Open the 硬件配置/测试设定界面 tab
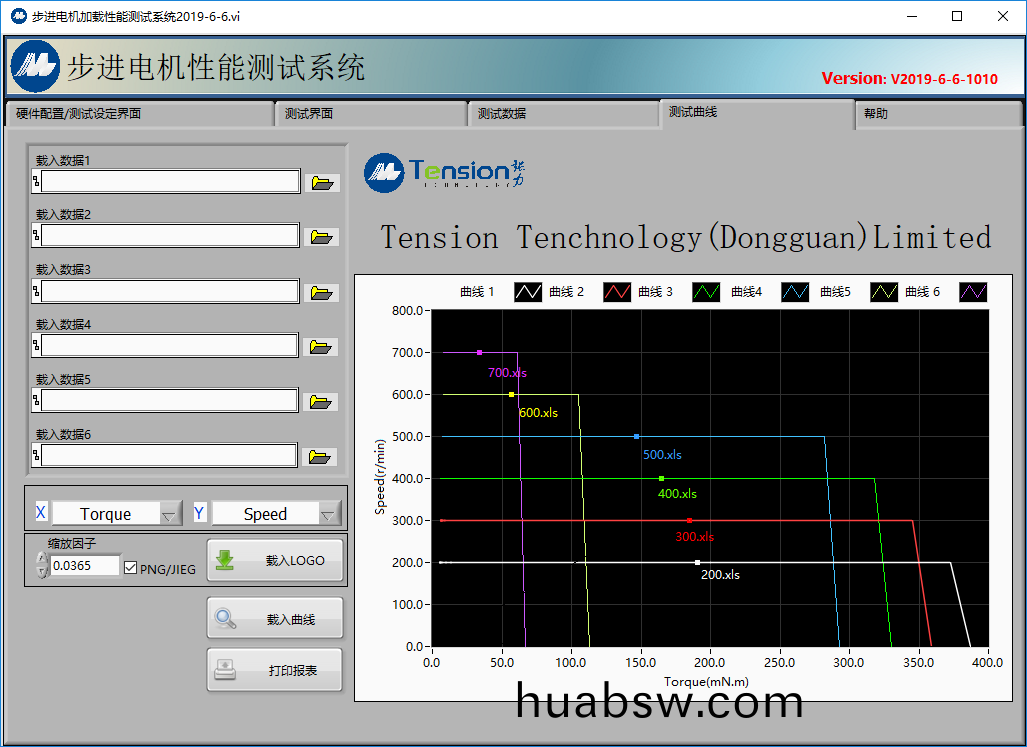 click(138, 114)
